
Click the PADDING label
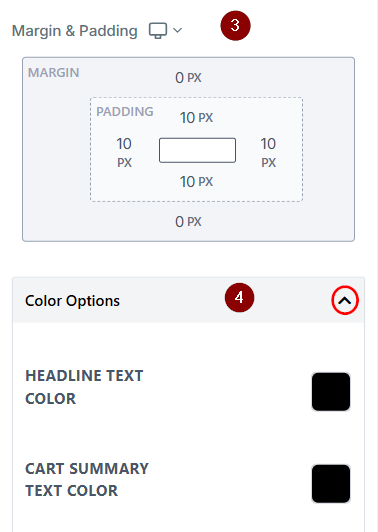[125, 112]
